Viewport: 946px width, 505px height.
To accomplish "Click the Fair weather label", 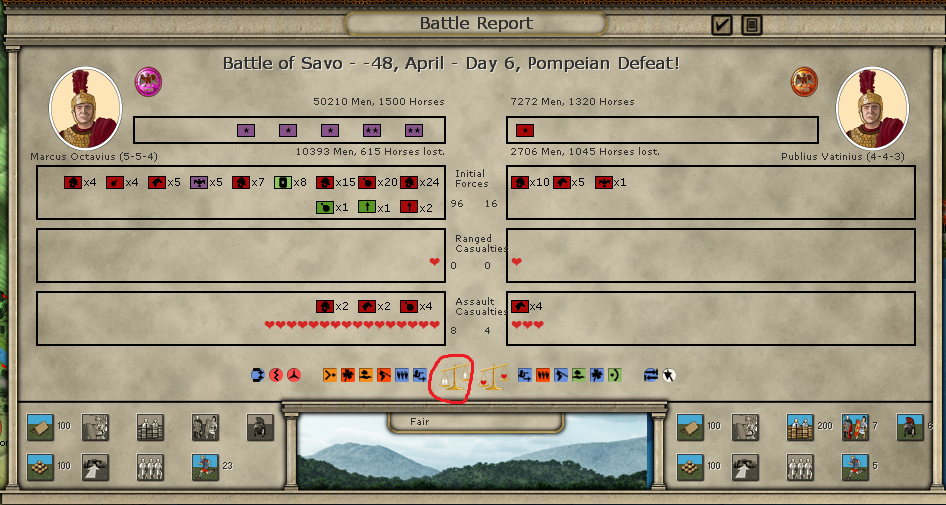I will [420, 421].
